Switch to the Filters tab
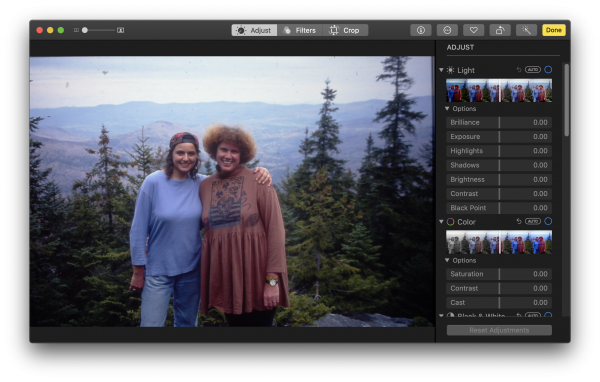The image size is (600, 382). pos(300,30)
